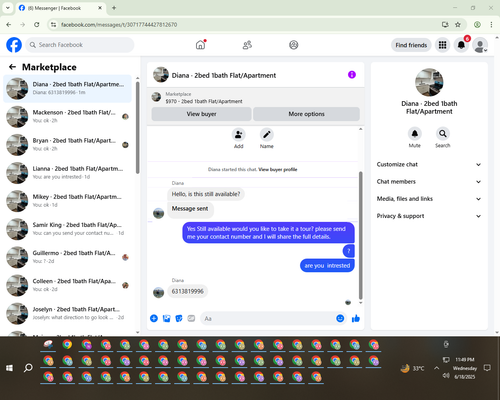Click the Home icon in top navigation
The image size is (500, 400).
(x=200, y=45)
